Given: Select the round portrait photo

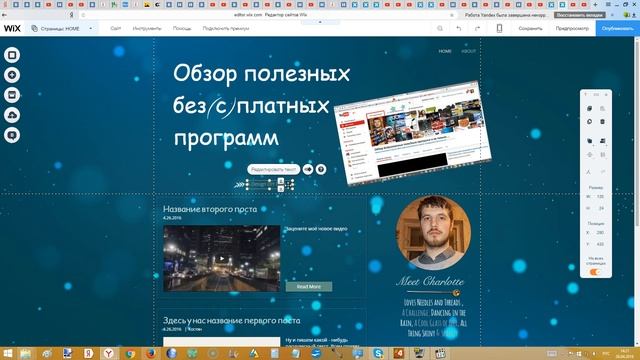Looking at the screenshot, I should [x=433, y=233].
